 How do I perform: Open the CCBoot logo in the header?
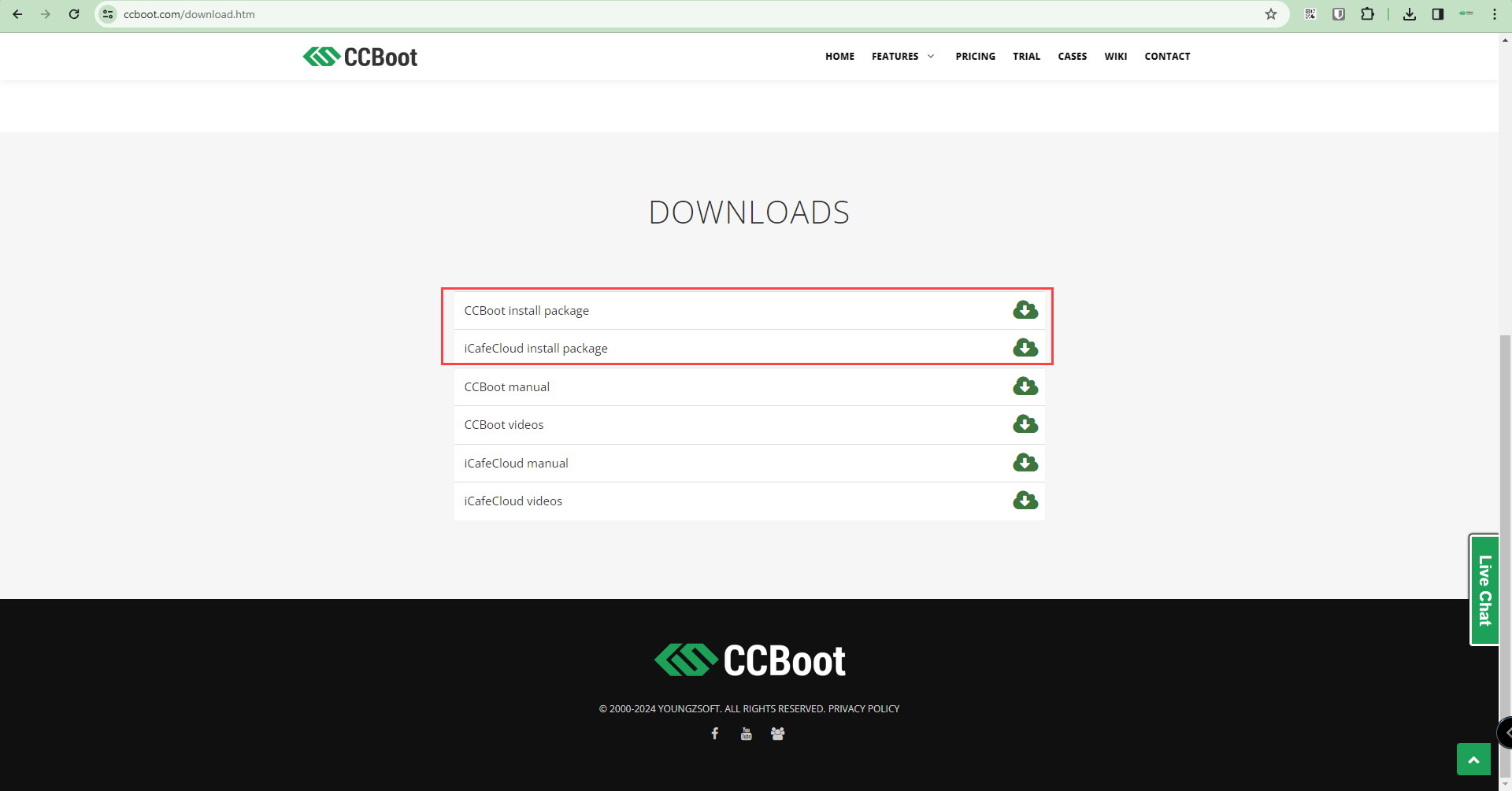tap(360, 57)
